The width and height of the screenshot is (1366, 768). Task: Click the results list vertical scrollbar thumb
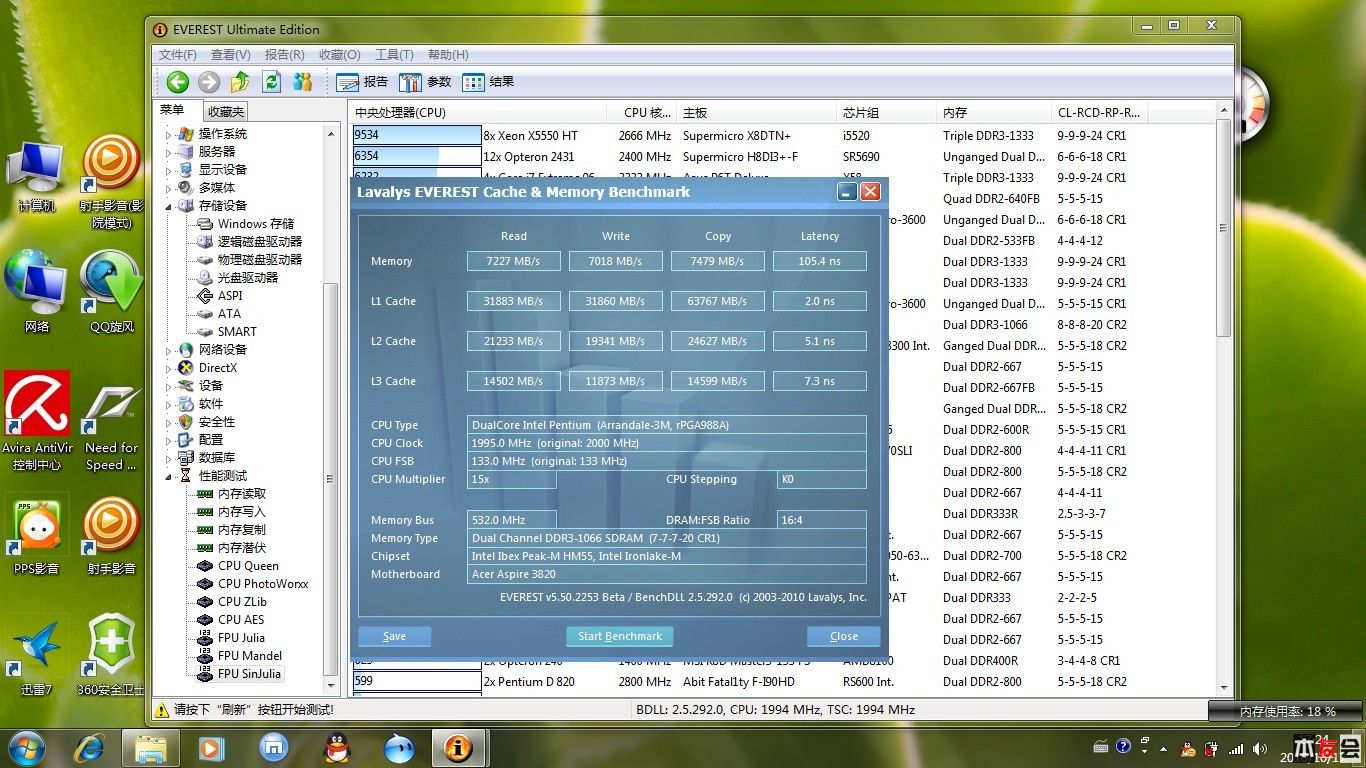1224,229
